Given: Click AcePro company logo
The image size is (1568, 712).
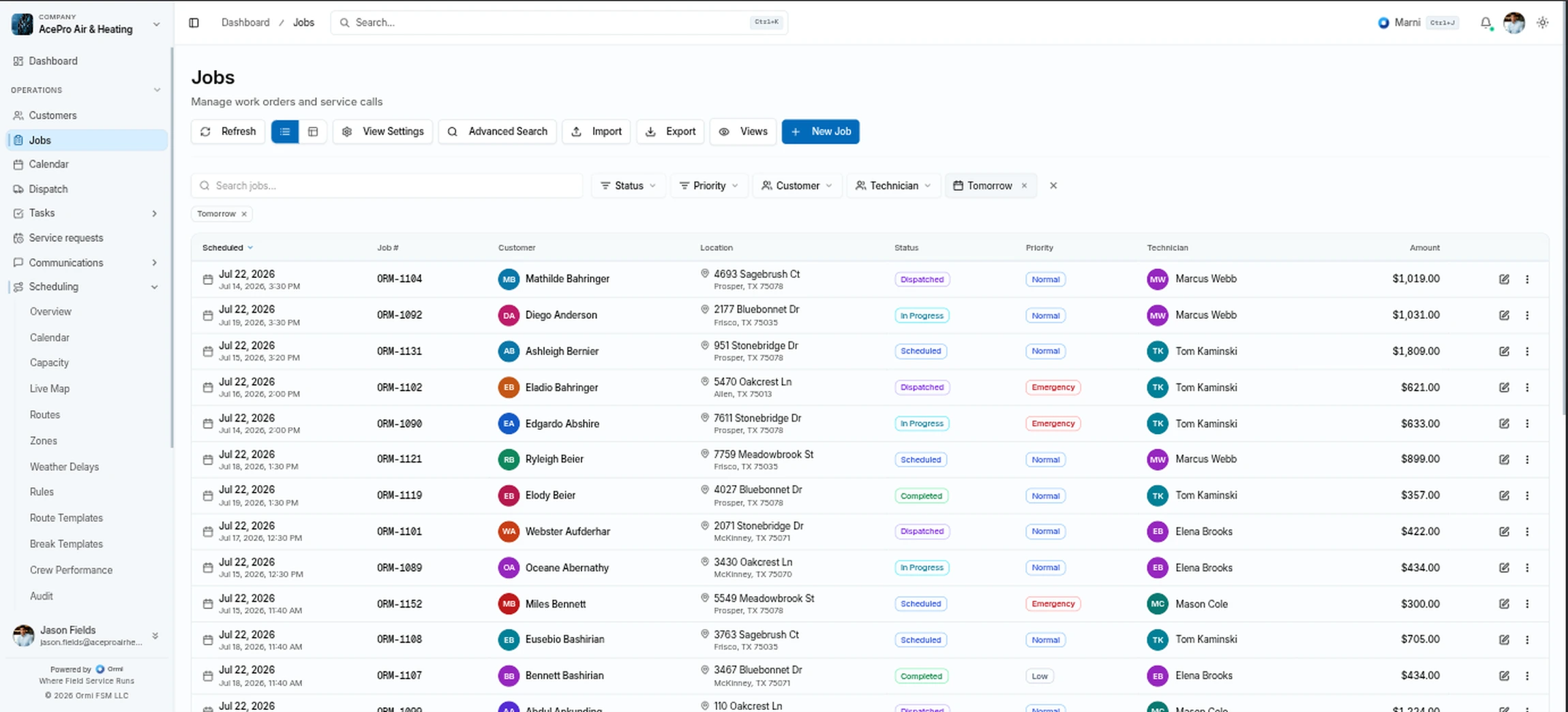Looking at the screenshot, I should pos(22,25).
